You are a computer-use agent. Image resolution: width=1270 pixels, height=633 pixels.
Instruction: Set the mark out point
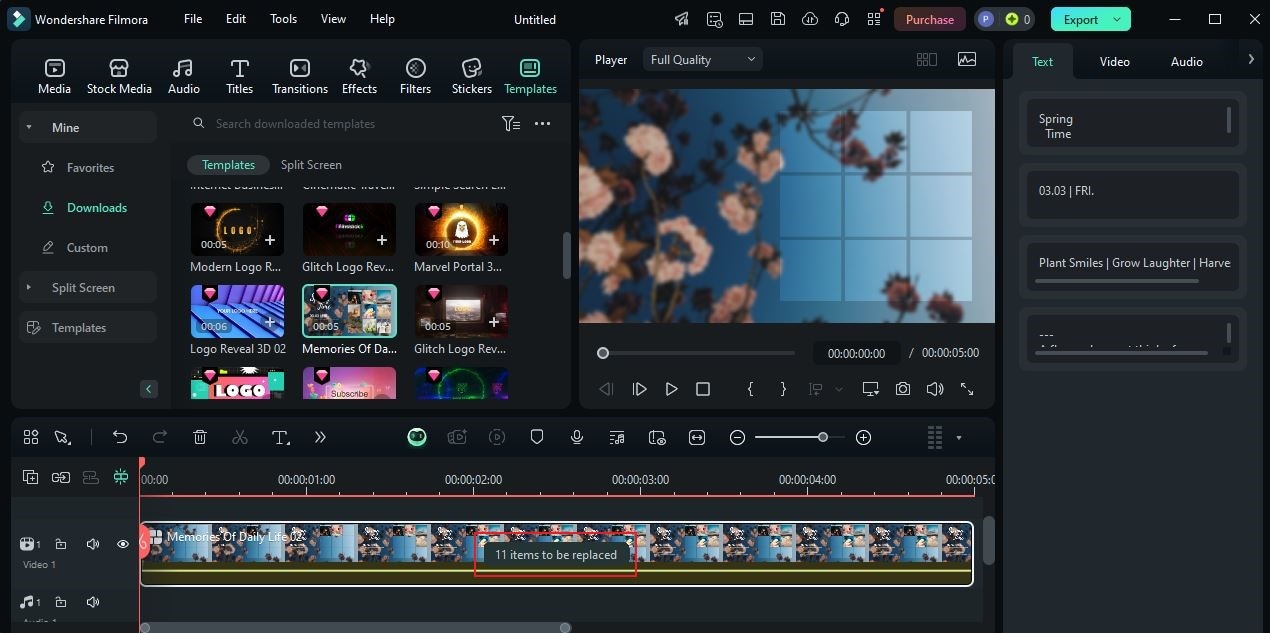[x=783, y=389]
